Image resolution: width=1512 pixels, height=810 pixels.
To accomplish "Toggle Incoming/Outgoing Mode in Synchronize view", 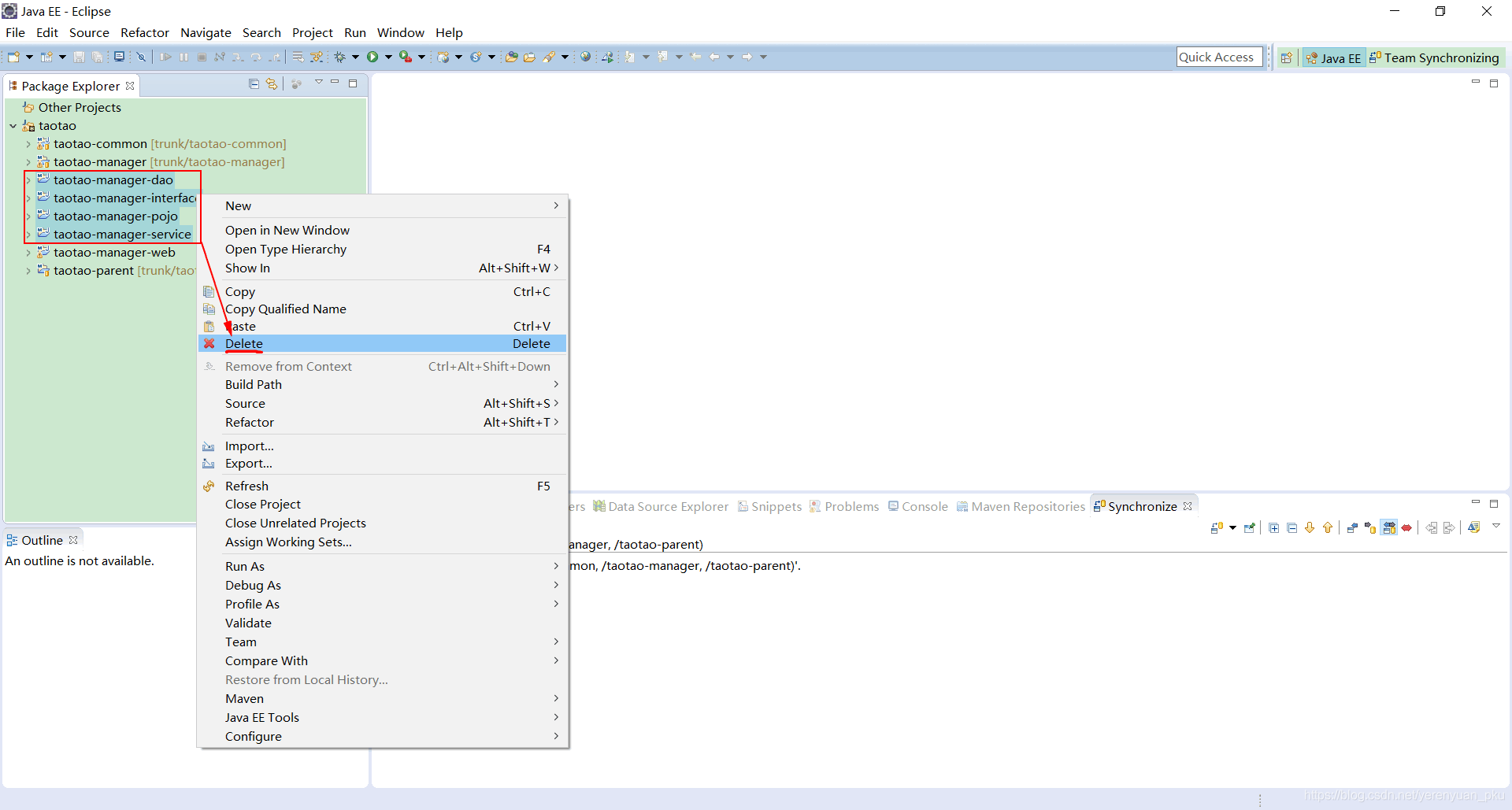I will click(x=1389, y=527).
